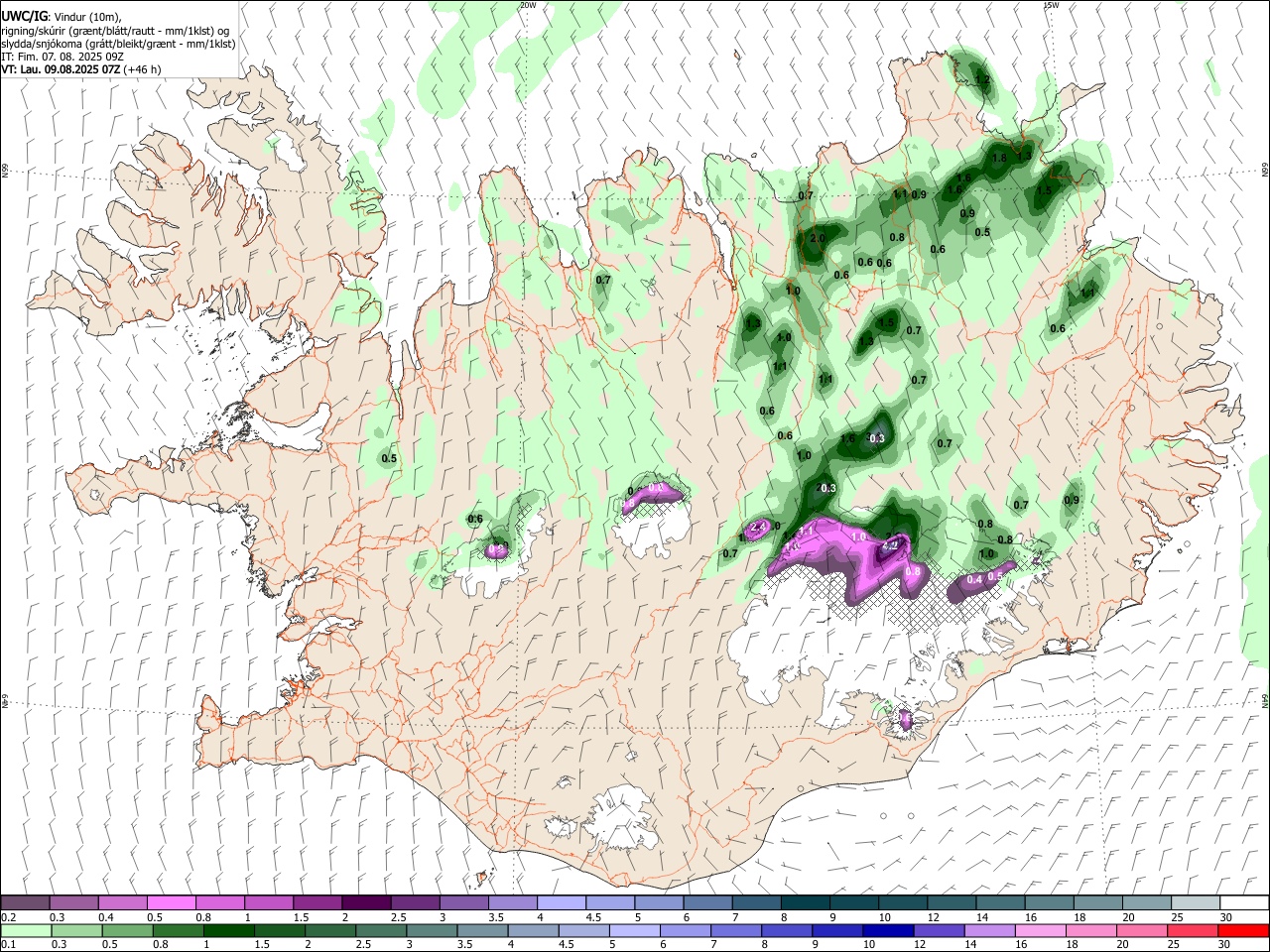Viewport: 1270px width, 952px height.
Task: Pick the bright red 30 rain swatch
Action: (1243, 930)
